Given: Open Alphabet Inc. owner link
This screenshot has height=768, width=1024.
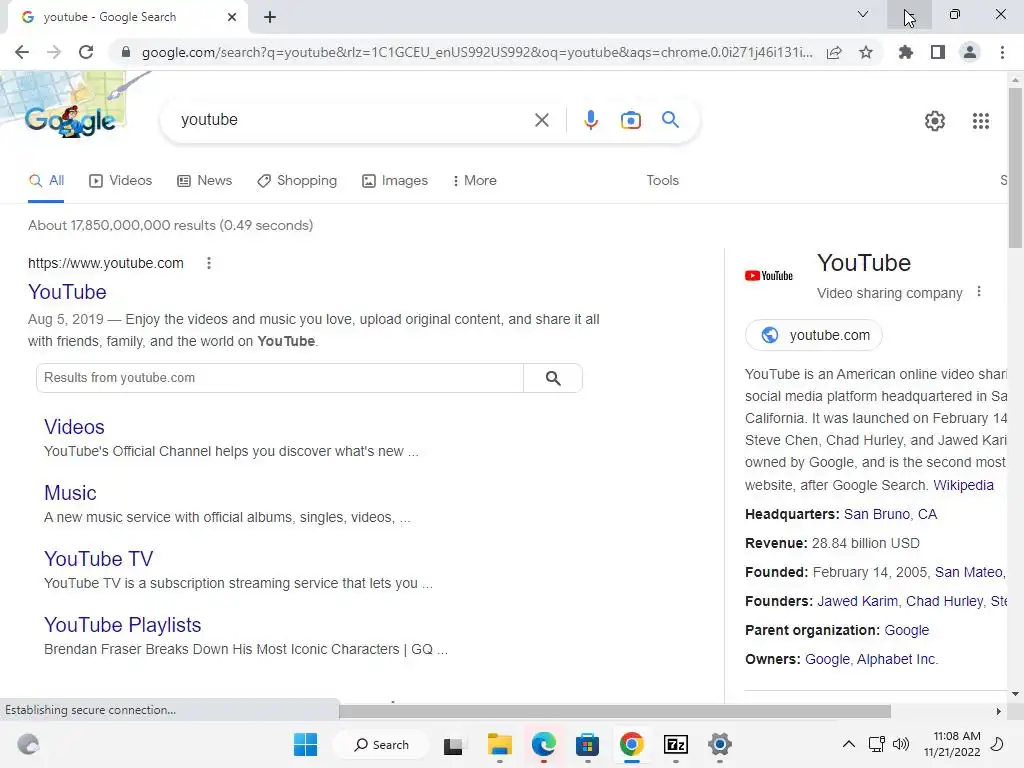Looking at the screenshot, I should coord(897,660).
